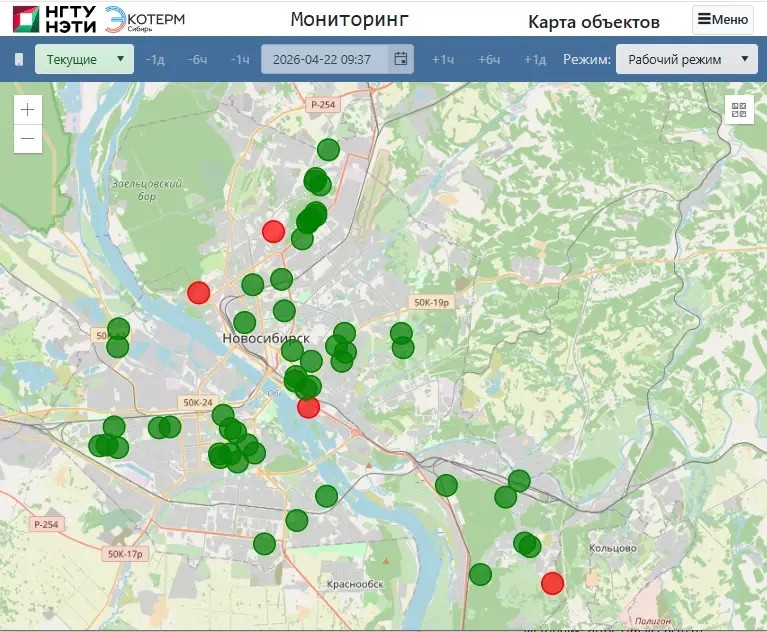Click the 50К-24 road badge
Viewport: 767px width, 632px height.
[x=198, y=402]
